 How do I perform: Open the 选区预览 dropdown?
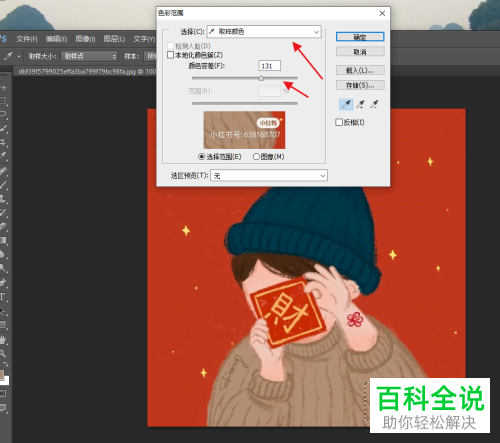point(269,176)
